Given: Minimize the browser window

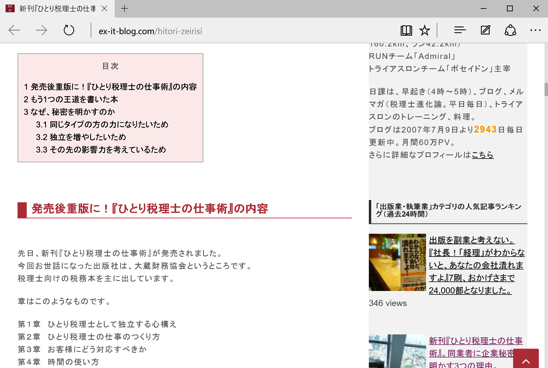Looking at the screenshot, I should coord(483,8).
